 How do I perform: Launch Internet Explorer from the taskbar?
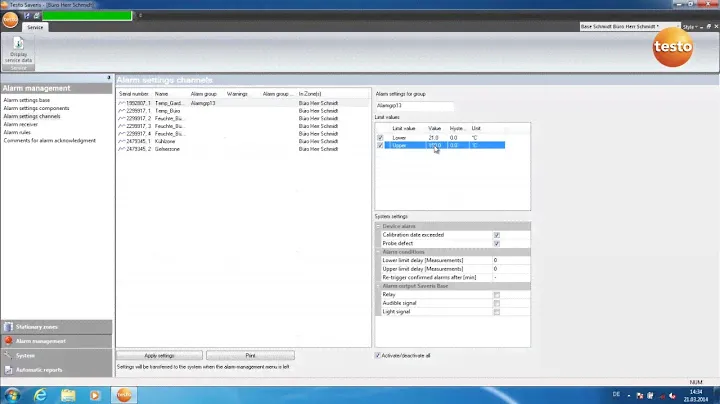coord(41,394)
